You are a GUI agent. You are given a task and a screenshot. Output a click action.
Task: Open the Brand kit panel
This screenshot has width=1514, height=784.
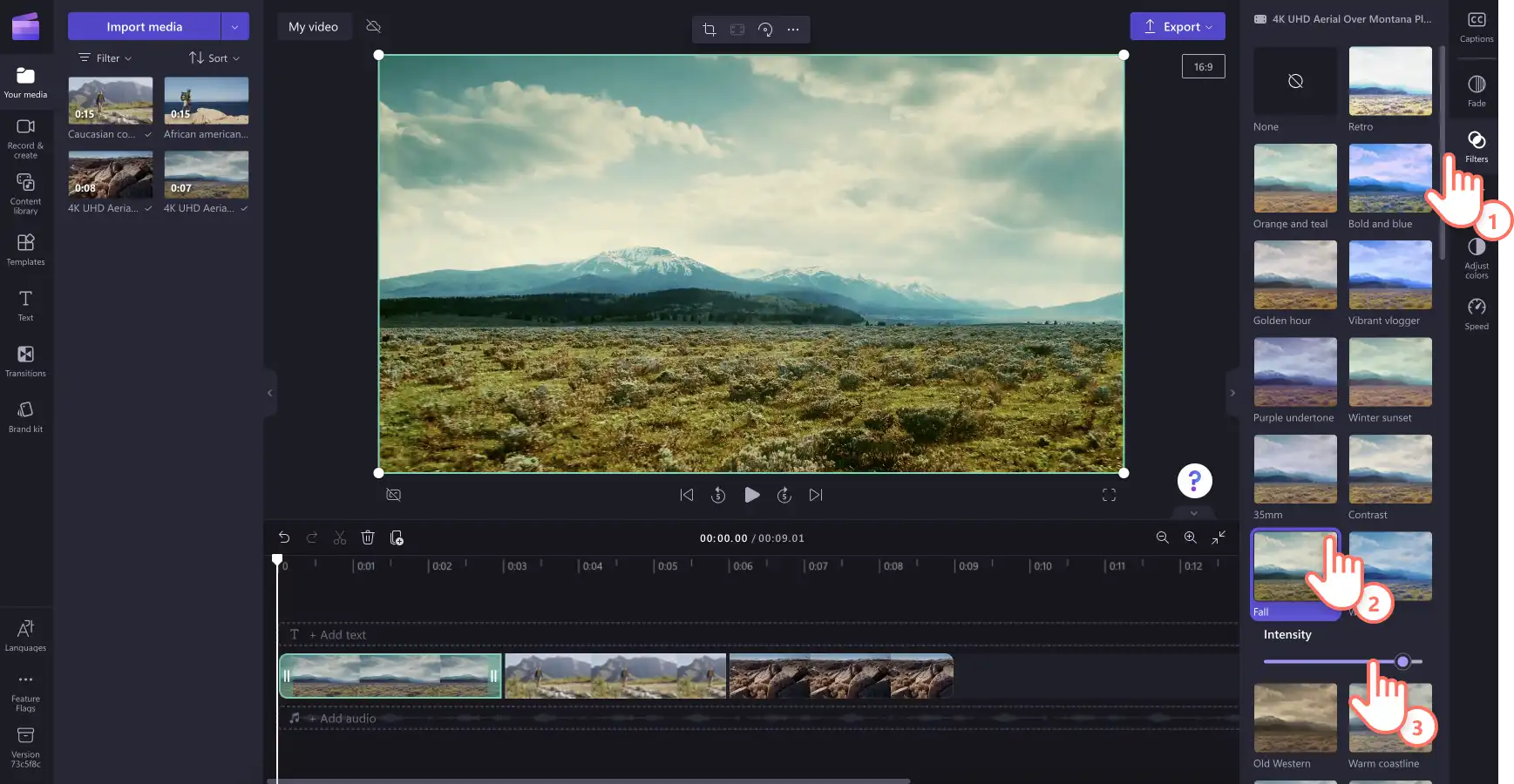pyautogui.click(x=25, y=416)
